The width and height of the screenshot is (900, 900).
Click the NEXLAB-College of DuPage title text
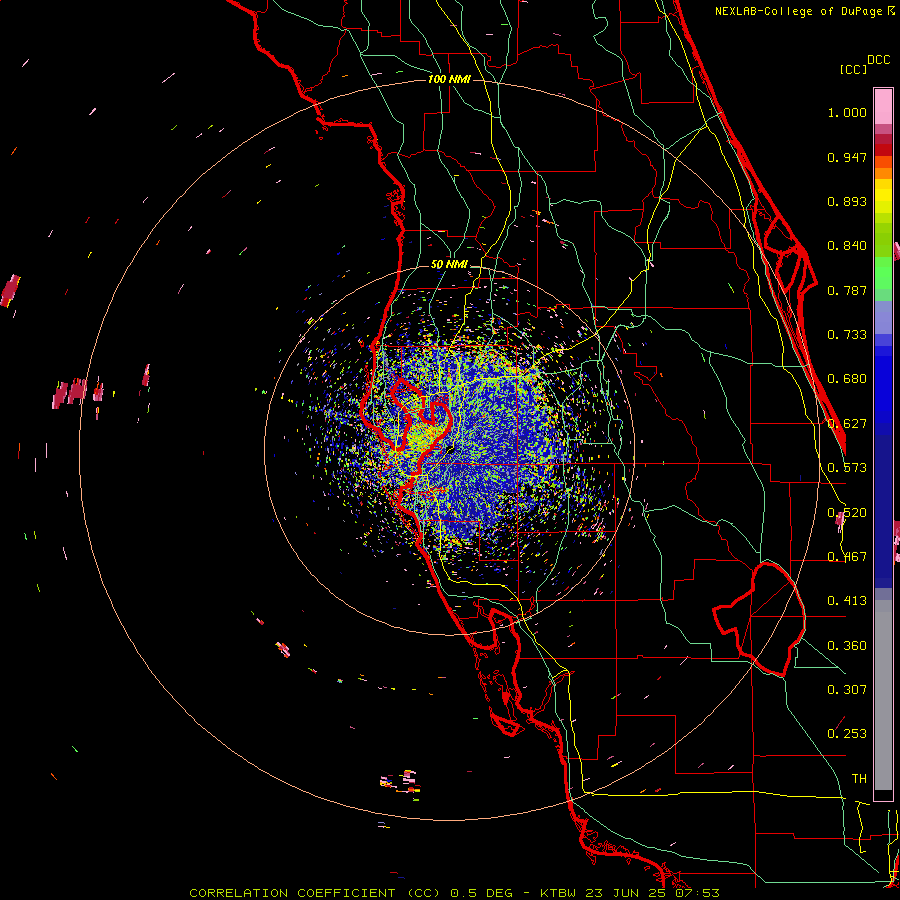(798, 11)
